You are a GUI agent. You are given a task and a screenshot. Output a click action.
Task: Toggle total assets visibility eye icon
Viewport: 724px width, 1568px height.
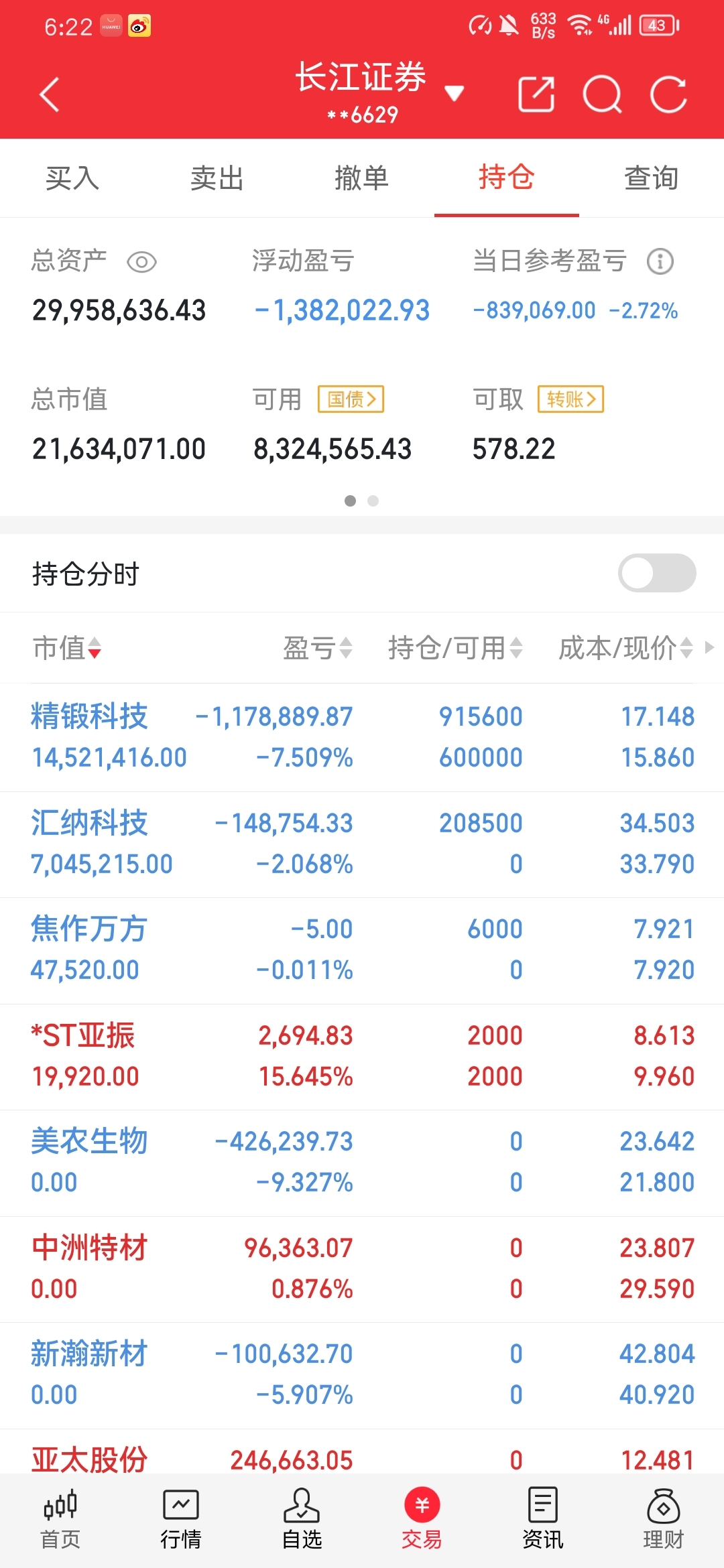click(x=141, y=262)
